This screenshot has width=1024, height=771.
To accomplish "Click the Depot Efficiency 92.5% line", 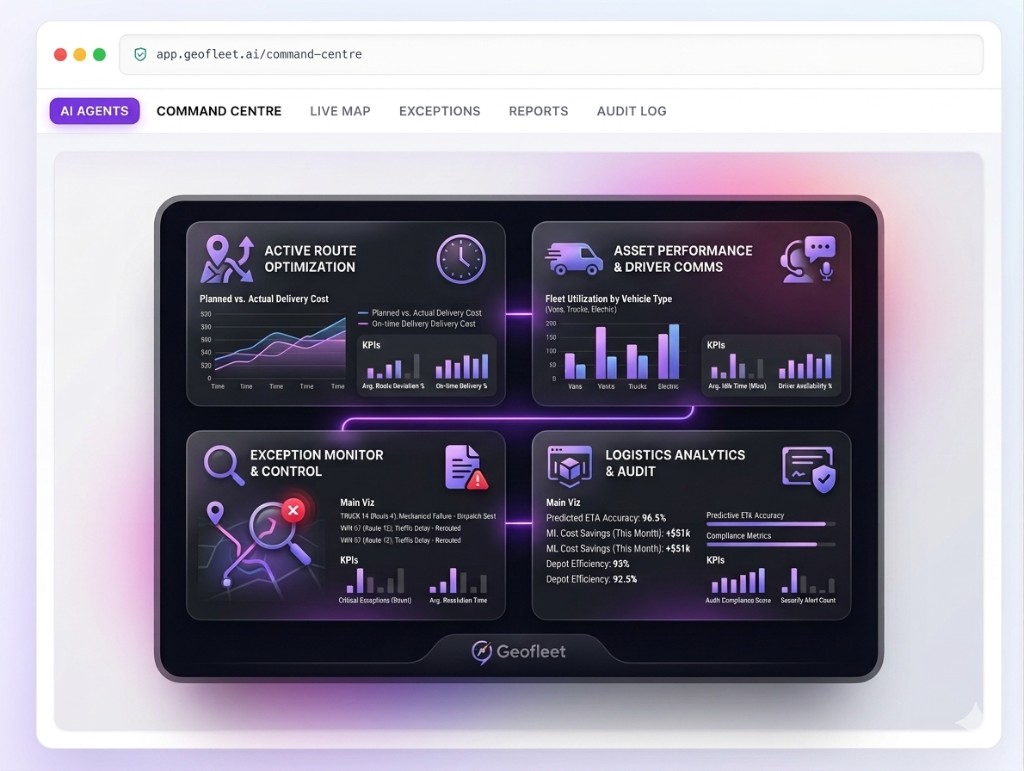I will coord(591,579).
